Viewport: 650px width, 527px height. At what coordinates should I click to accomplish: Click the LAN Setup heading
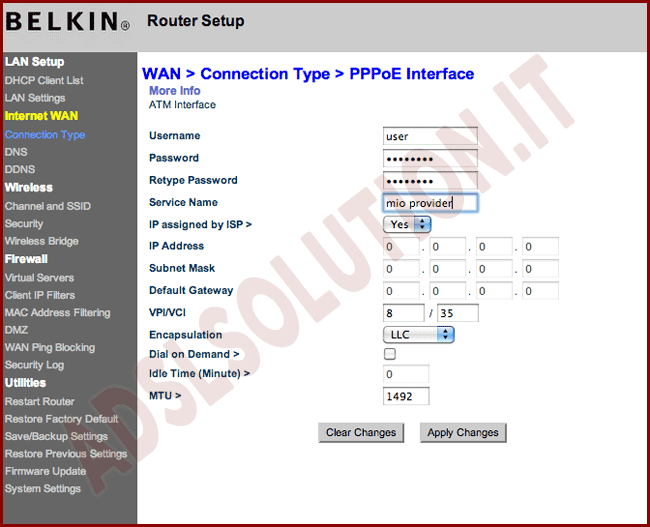pos(34,62)
